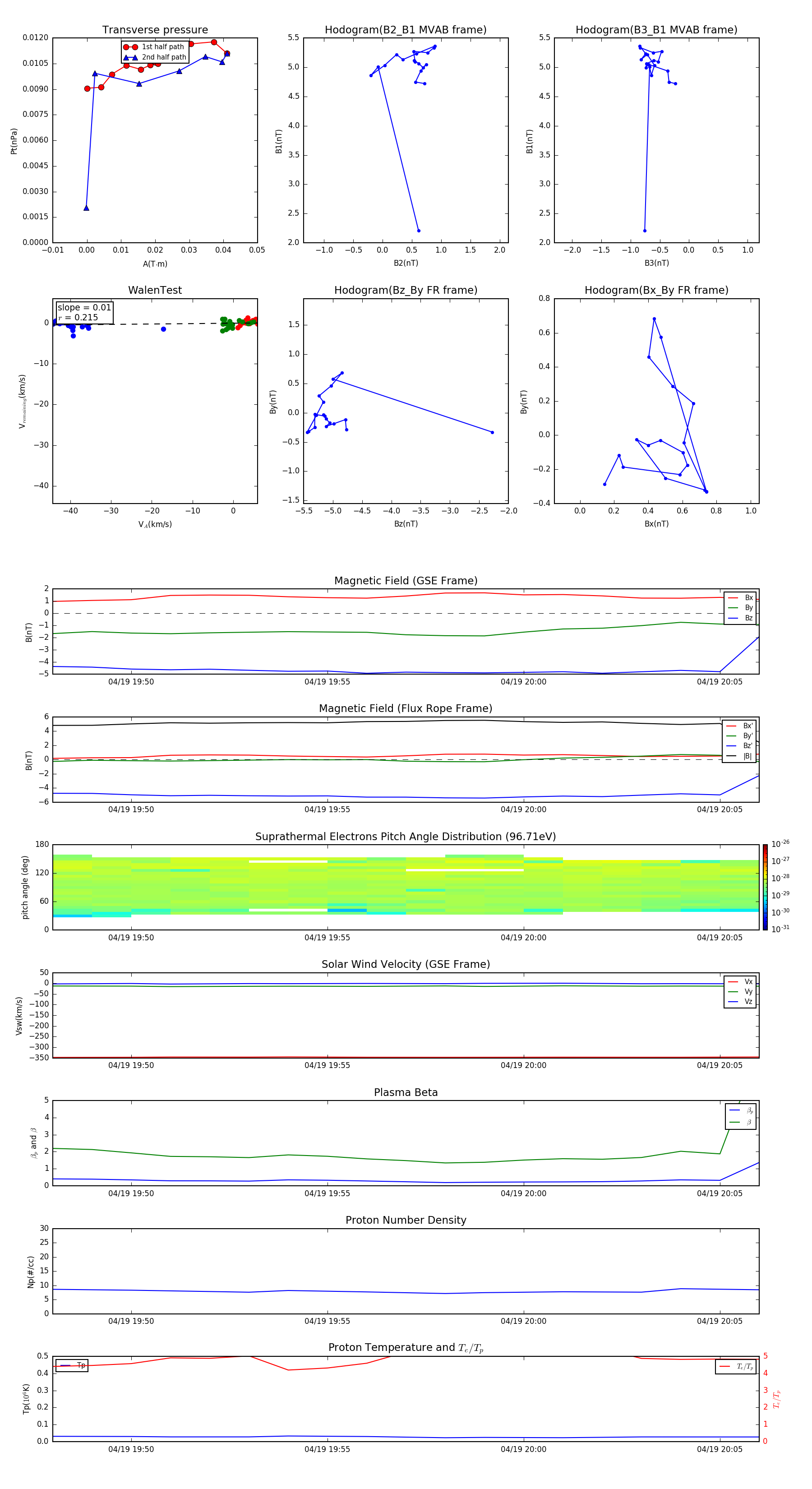Click the 'A(T·m)' x-axis label
The image size is (812, 1489).
coord(155,264)
